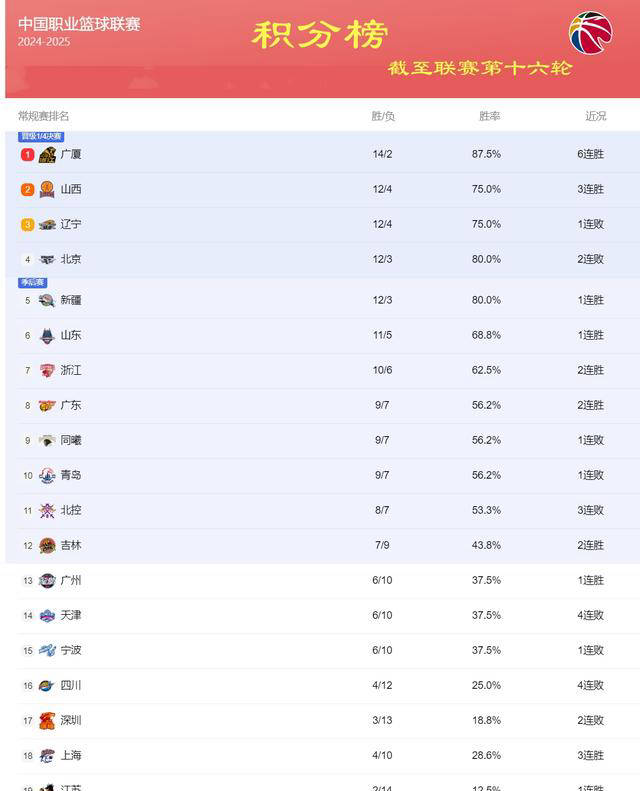Open the Shandong team logo
The width and height of the screenshot is (640, 791).
click(47, 335)
